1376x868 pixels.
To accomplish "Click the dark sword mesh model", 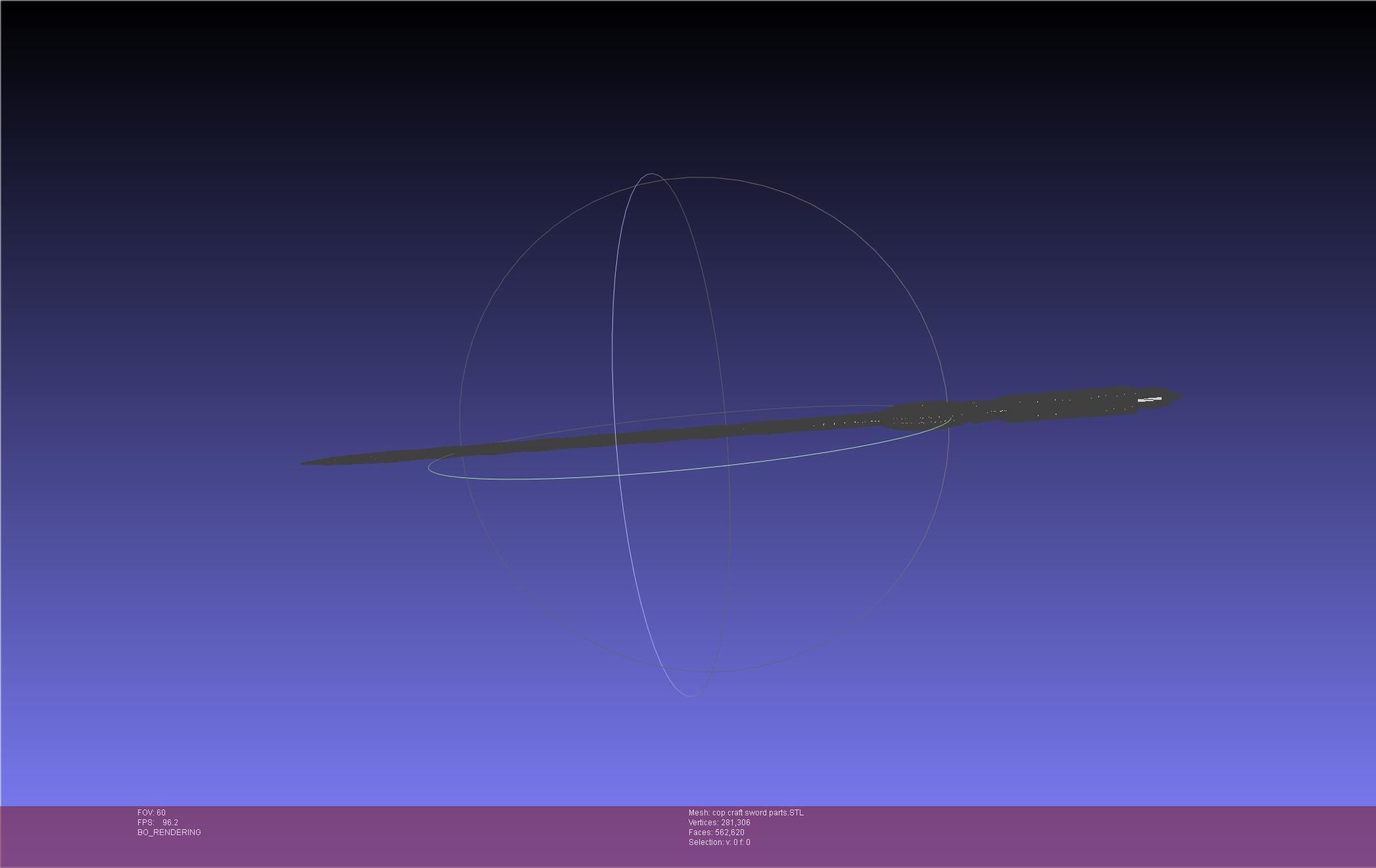I will 741,427.
